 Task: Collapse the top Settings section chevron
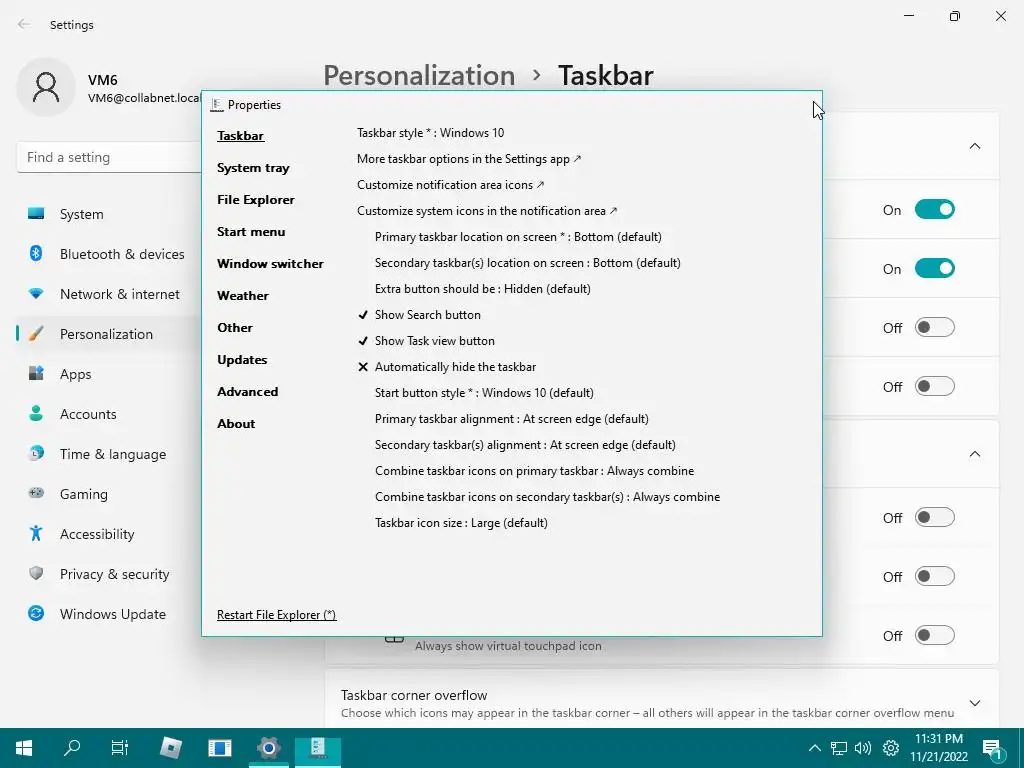974,146
